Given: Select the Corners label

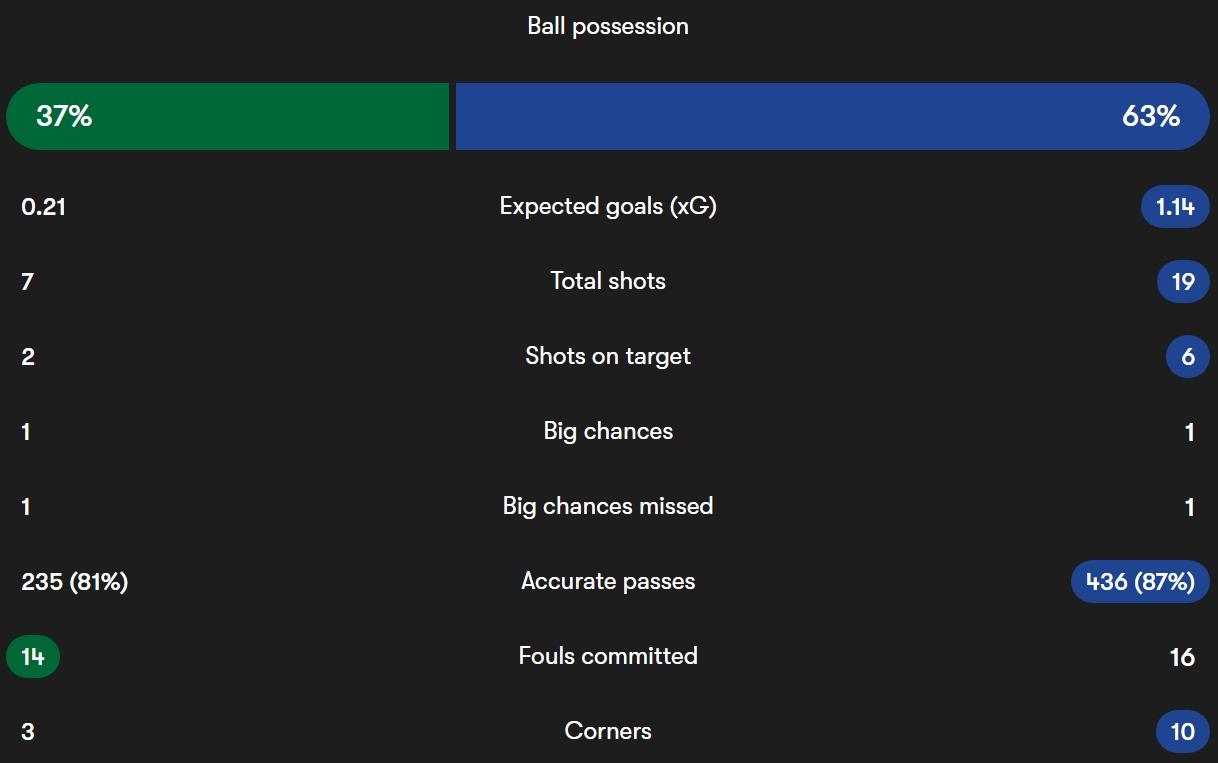Looking at the screenshot, I should [608, 731].
